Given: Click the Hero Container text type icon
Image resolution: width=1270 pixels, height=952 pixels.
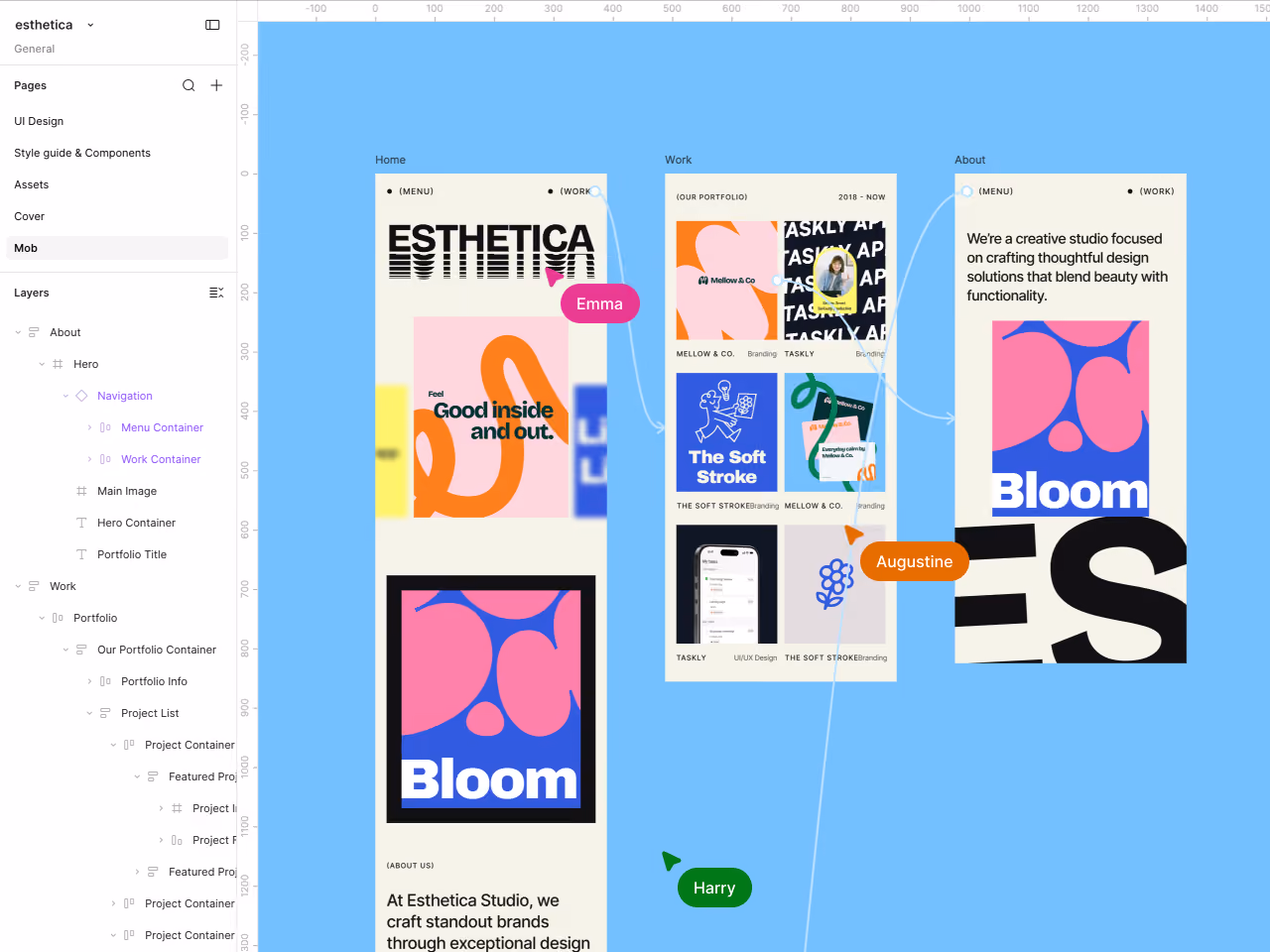Looking at the screenshot, I should click(81, 523).
